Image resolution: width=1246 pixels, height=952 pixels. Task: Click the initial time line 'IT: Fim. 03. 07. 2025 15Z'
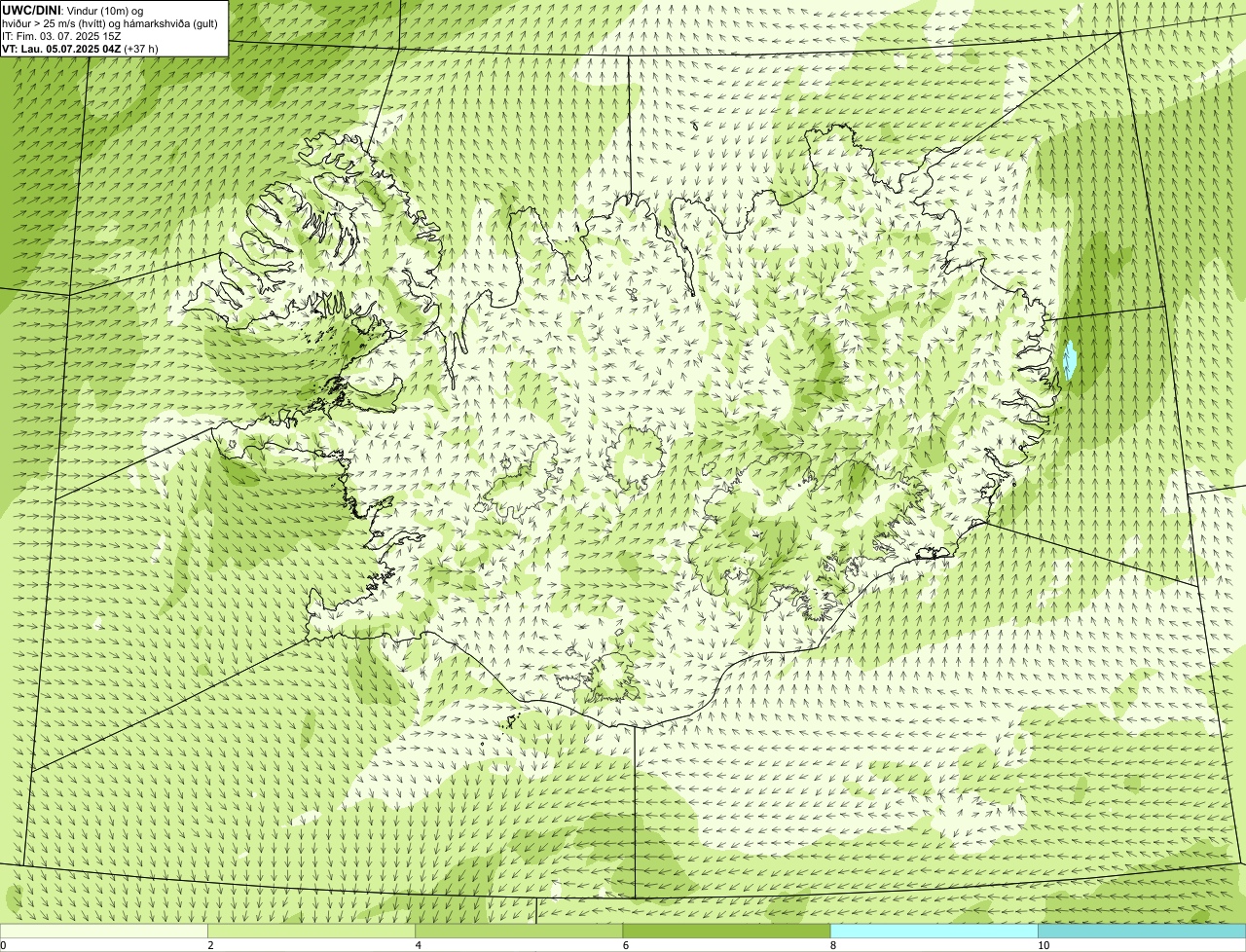(61, 35)
